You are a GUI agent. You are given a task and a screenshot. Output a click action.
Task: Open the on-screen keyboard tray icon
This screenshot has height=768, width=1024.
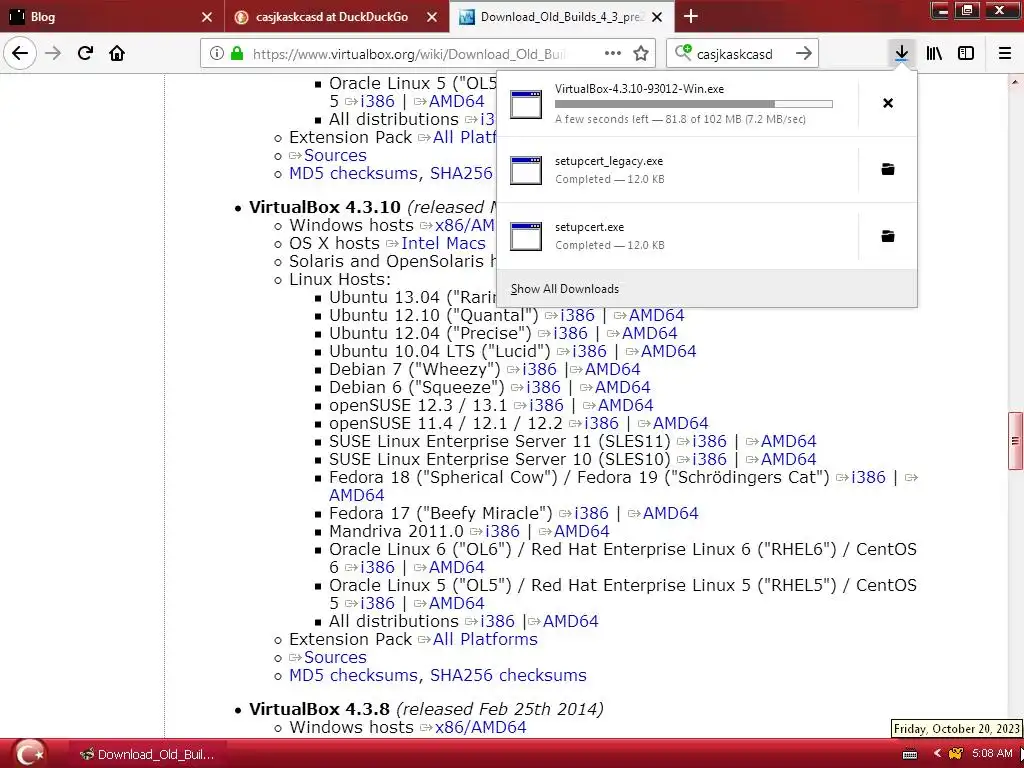click(x=910, y=754)
